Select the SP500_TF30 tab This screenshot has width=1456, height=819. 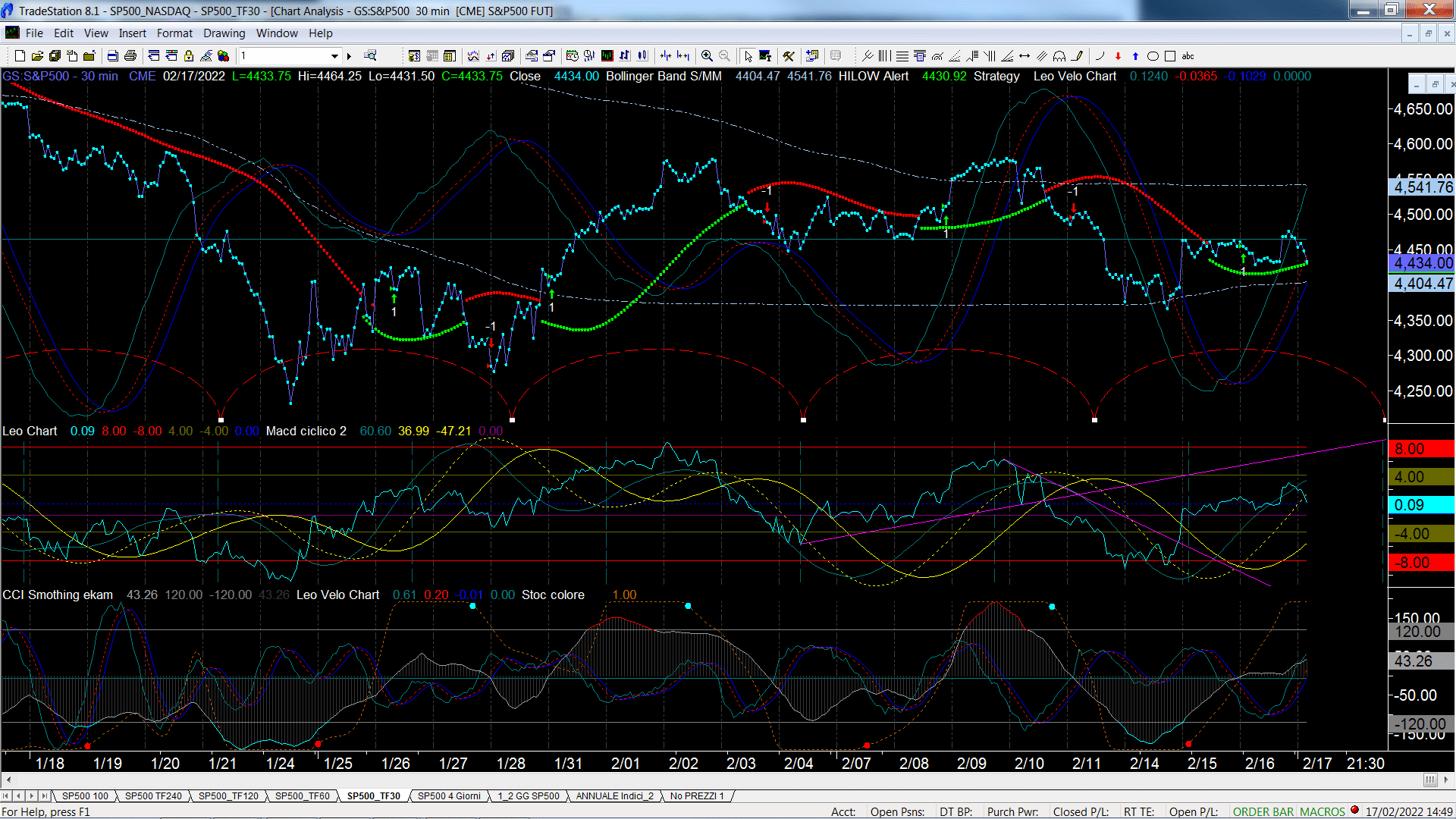(374, 795)
